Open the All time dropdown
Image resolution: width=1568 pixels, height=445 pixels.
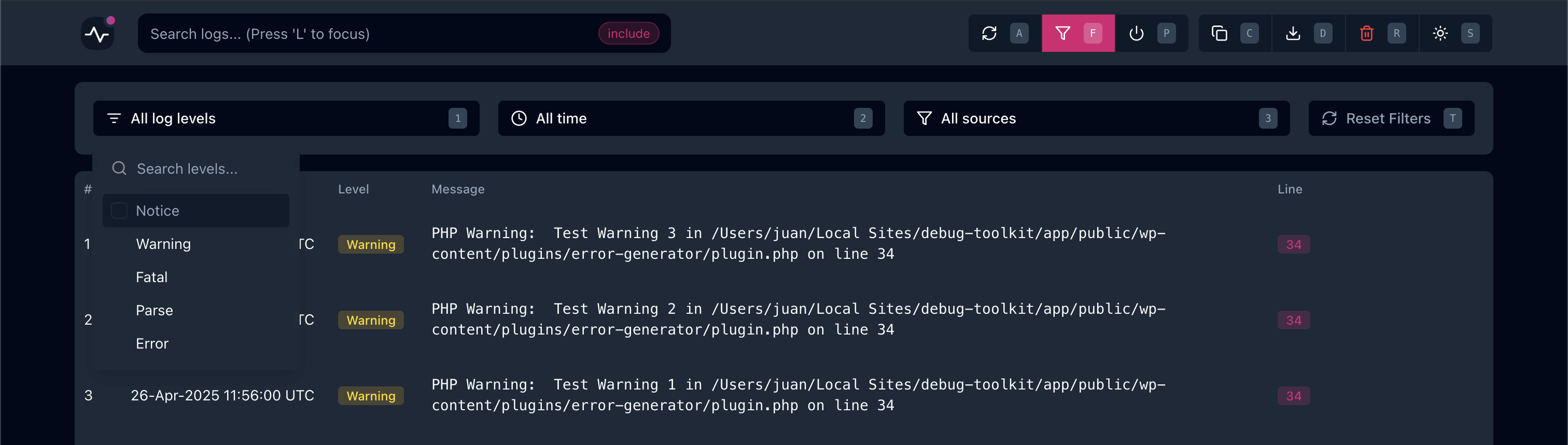point(691,118)
